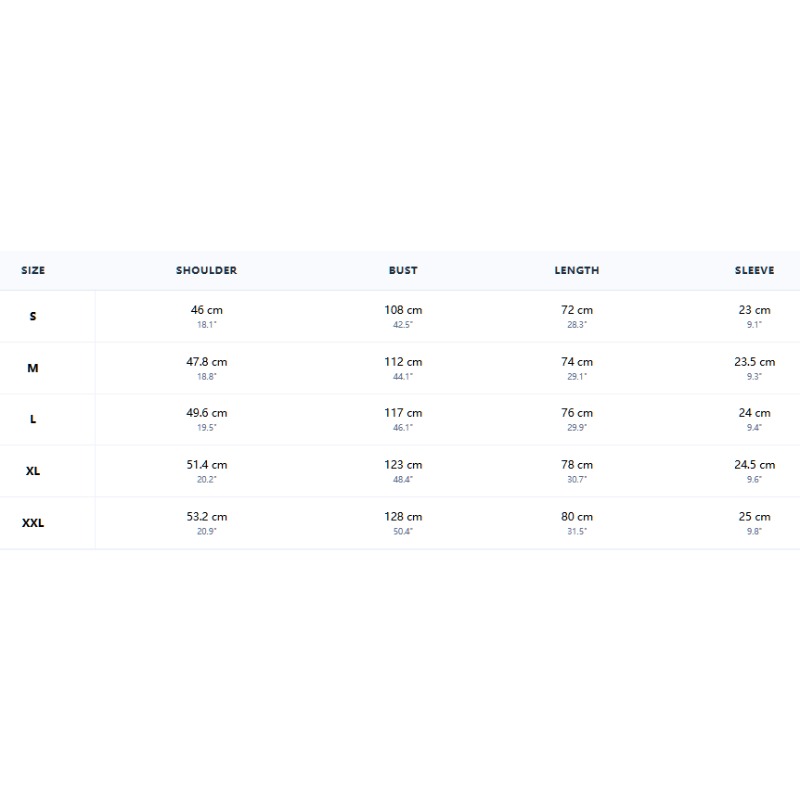Click the SIZE column header
Screen dimensions: 800x800
pyautogui.click(x=33, y=270)
